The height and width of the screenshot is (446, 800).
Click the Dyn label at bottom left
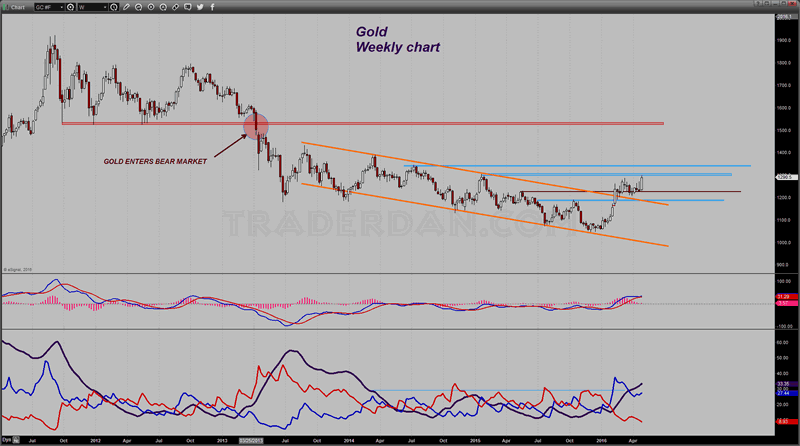[6, 440]
